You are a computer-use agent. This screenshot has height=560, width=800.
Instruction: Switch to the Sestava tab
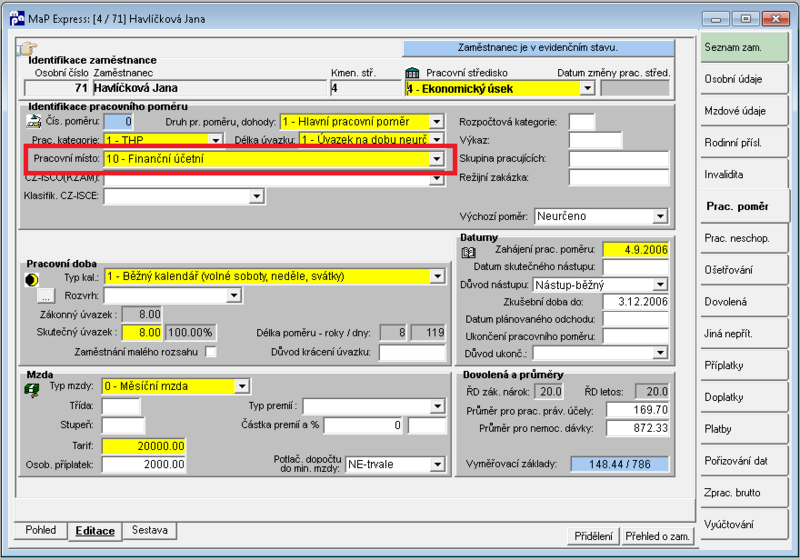click(x=149, y=530)
